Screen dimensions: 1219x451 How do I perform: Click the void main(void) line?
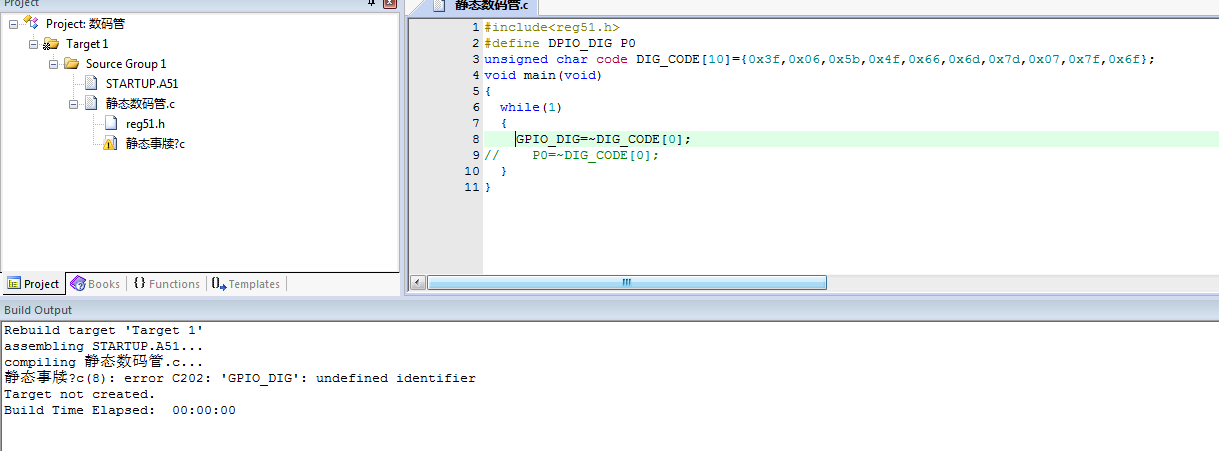point(543,75)
